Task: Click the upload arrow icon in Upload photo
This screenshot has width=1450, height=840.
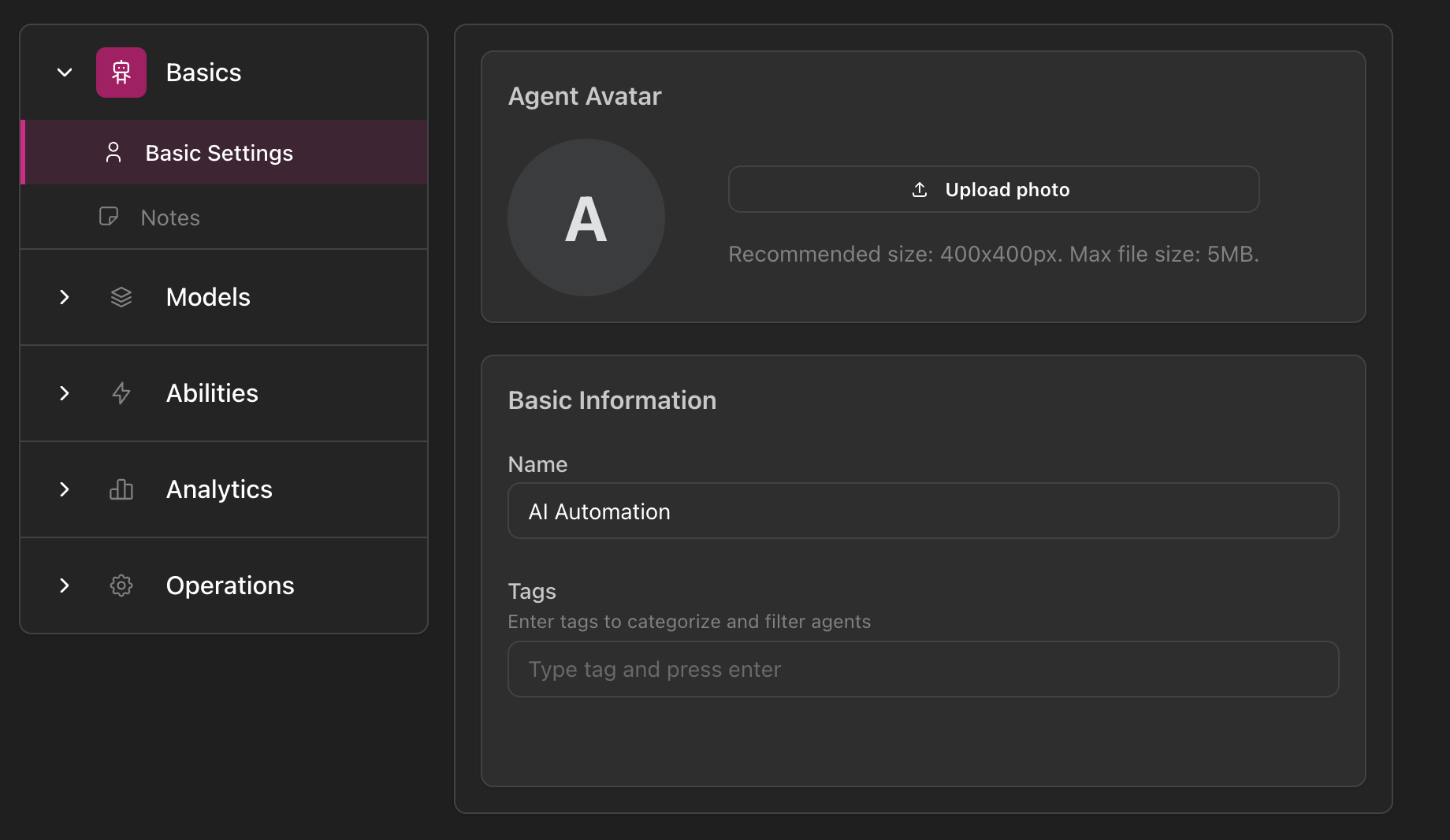Action: click(917, 189)
